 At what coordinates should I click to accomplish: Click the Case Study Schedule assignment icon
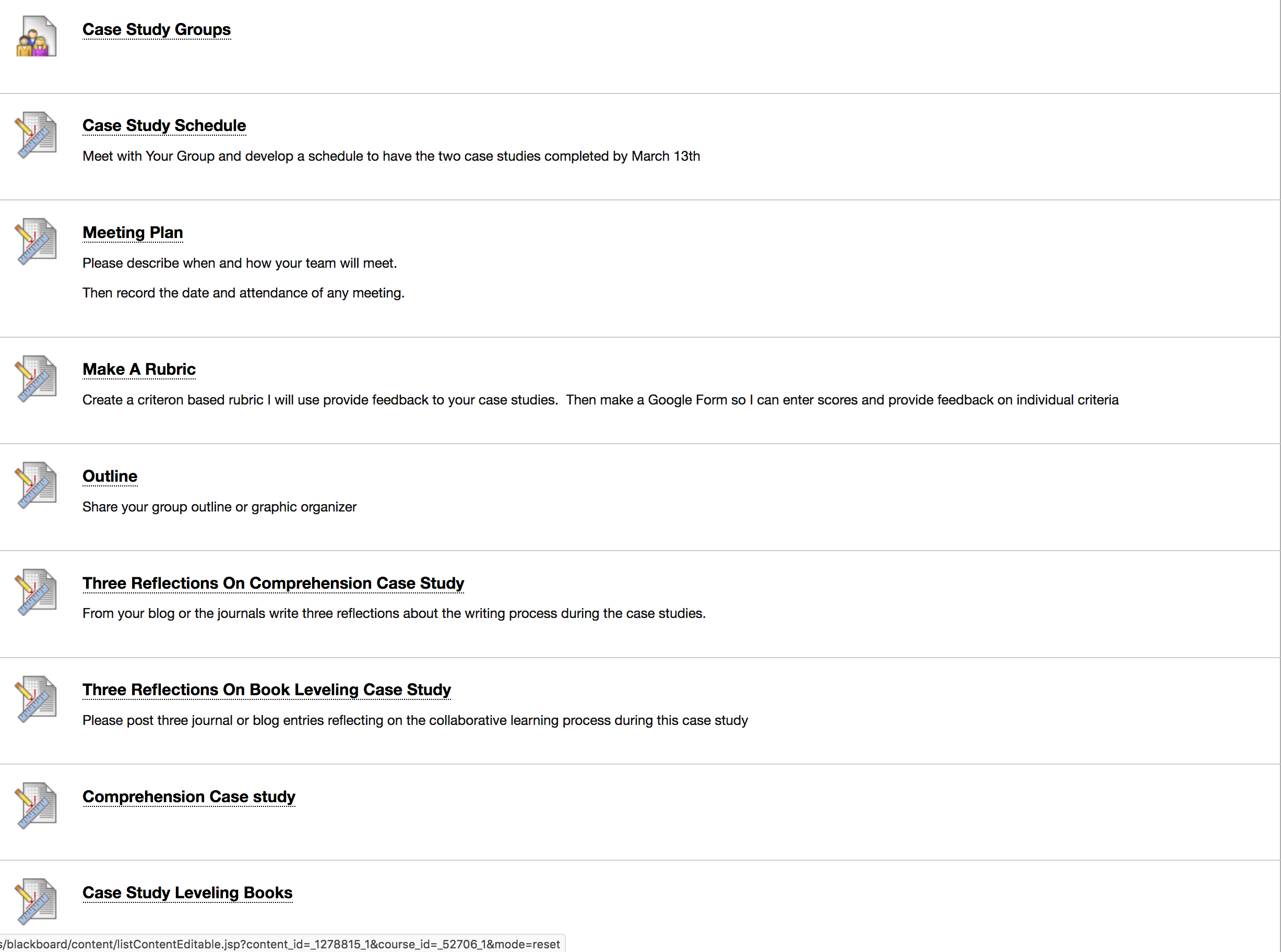pos(35,135)
